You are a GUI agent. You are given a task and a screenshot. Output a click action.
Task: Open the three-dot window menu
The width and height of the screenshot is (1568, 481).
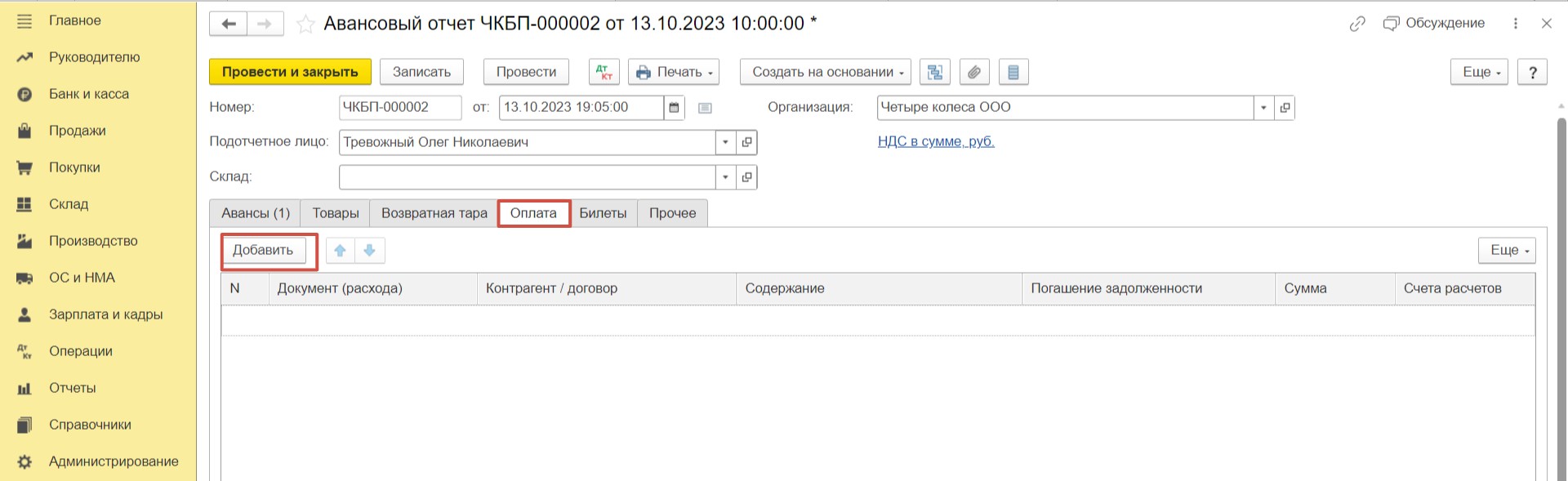point(1516,24)
